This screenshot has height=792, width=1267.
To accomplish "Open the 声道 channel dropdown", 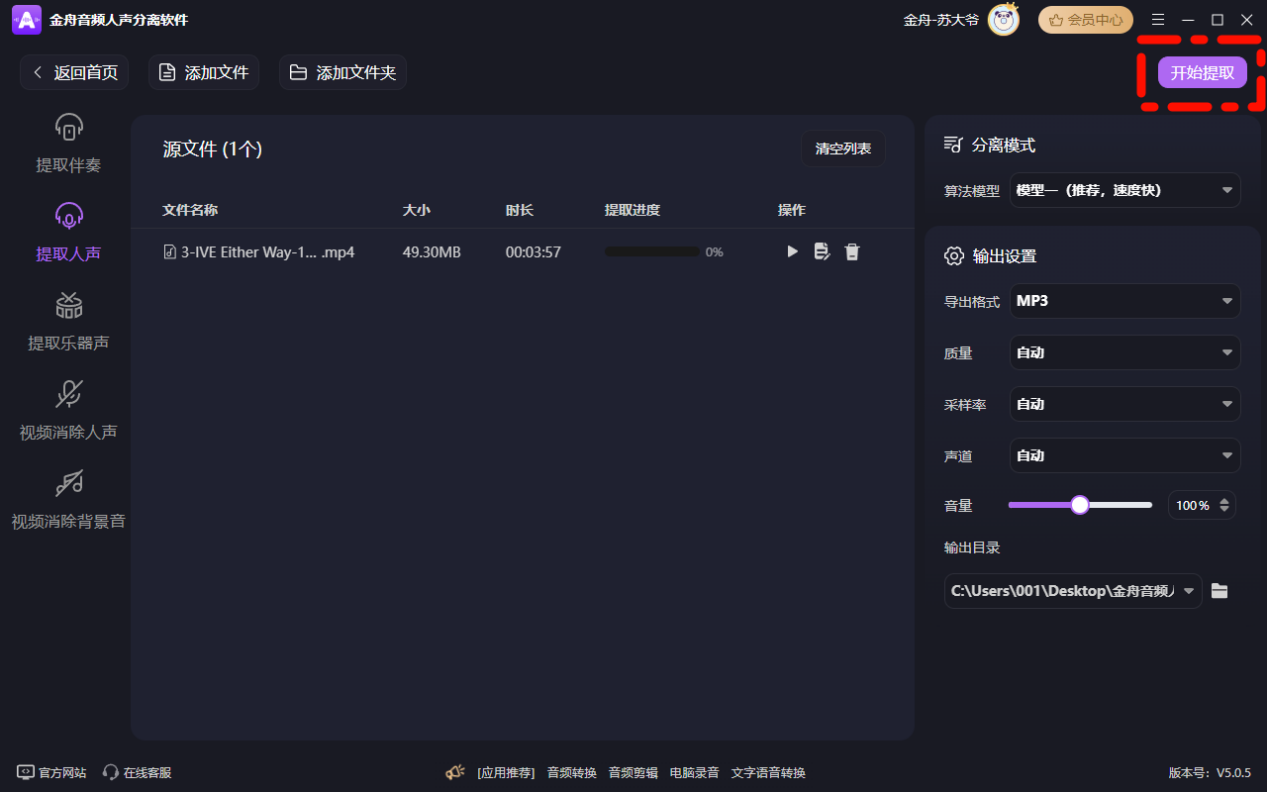I will [1125, 455].
